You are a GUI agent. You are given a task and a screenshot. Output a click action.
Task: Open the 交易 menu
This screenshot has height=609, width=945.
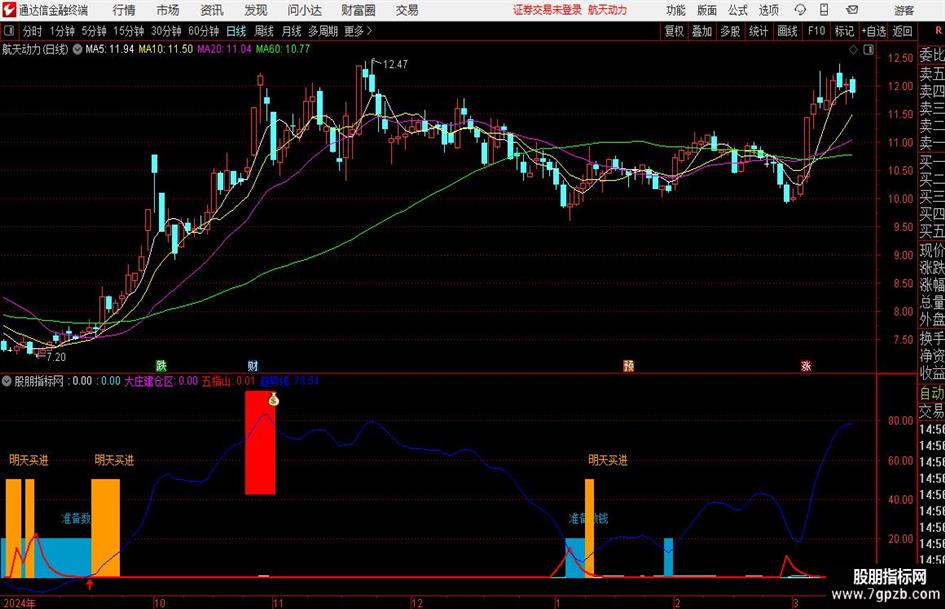pyautogui.click(x=407, y=10)
